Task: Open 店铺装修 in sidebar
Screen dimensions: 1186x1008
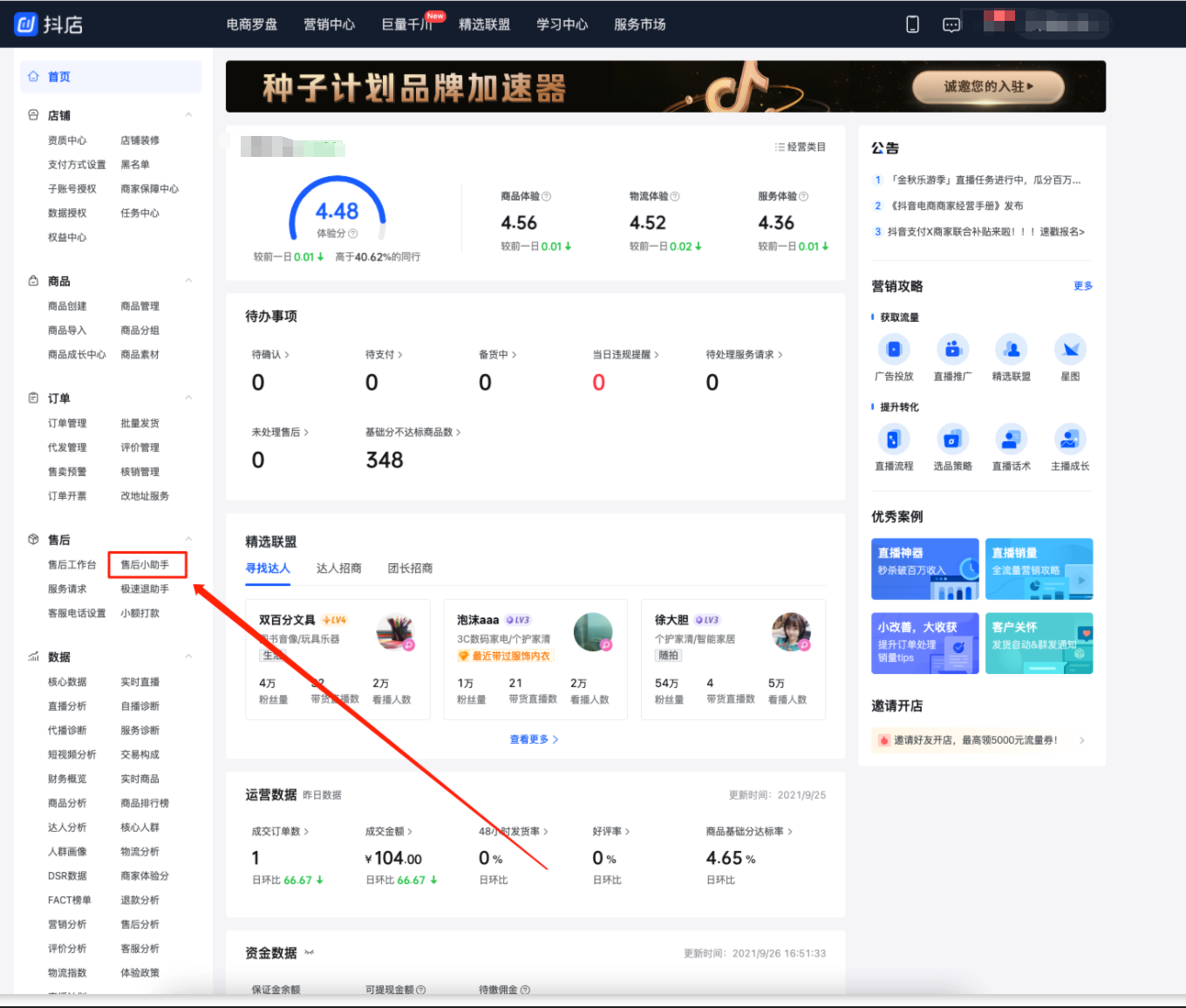Action: pos(140,140)
